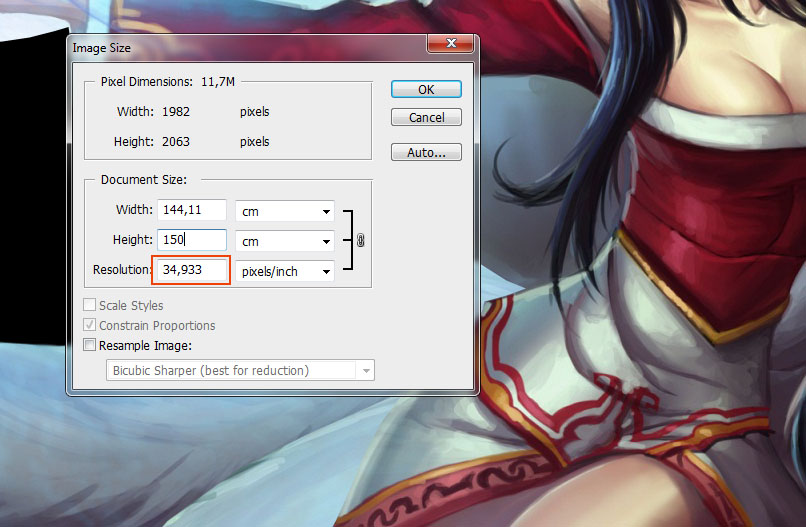Open the Width unit cm dropdown
806x527 pixels.
(x=285, y=211)
